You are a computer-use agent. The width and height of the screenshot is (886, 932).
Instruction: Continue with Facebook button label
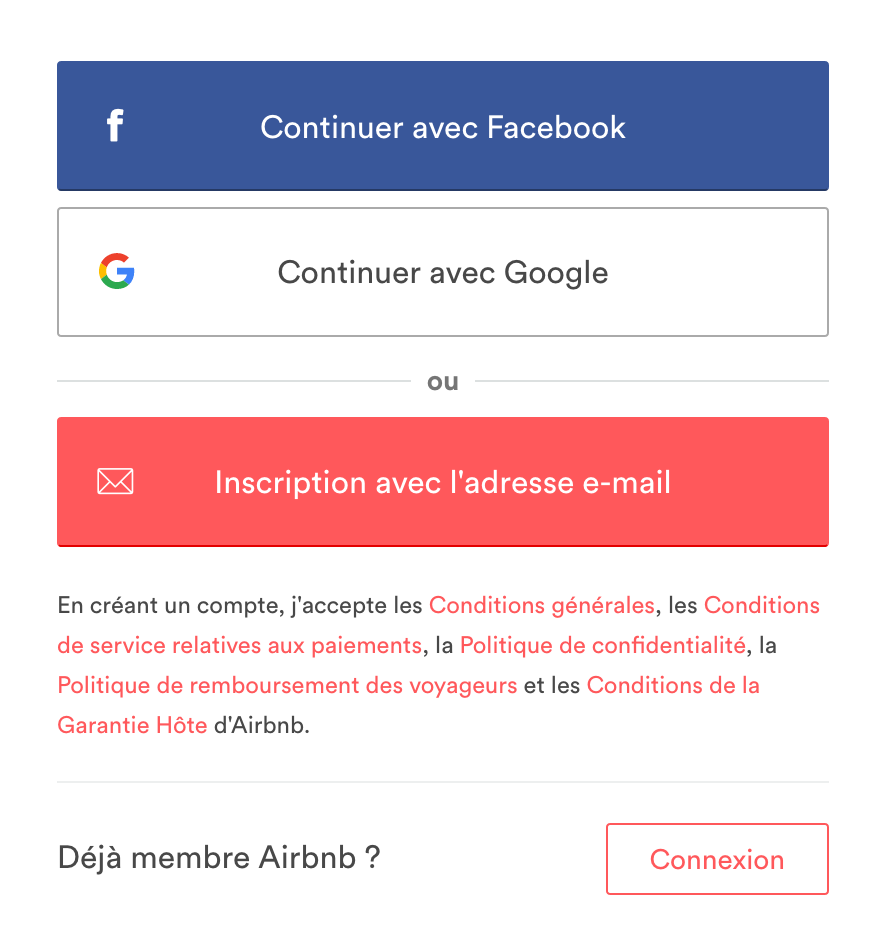[443, 127]
